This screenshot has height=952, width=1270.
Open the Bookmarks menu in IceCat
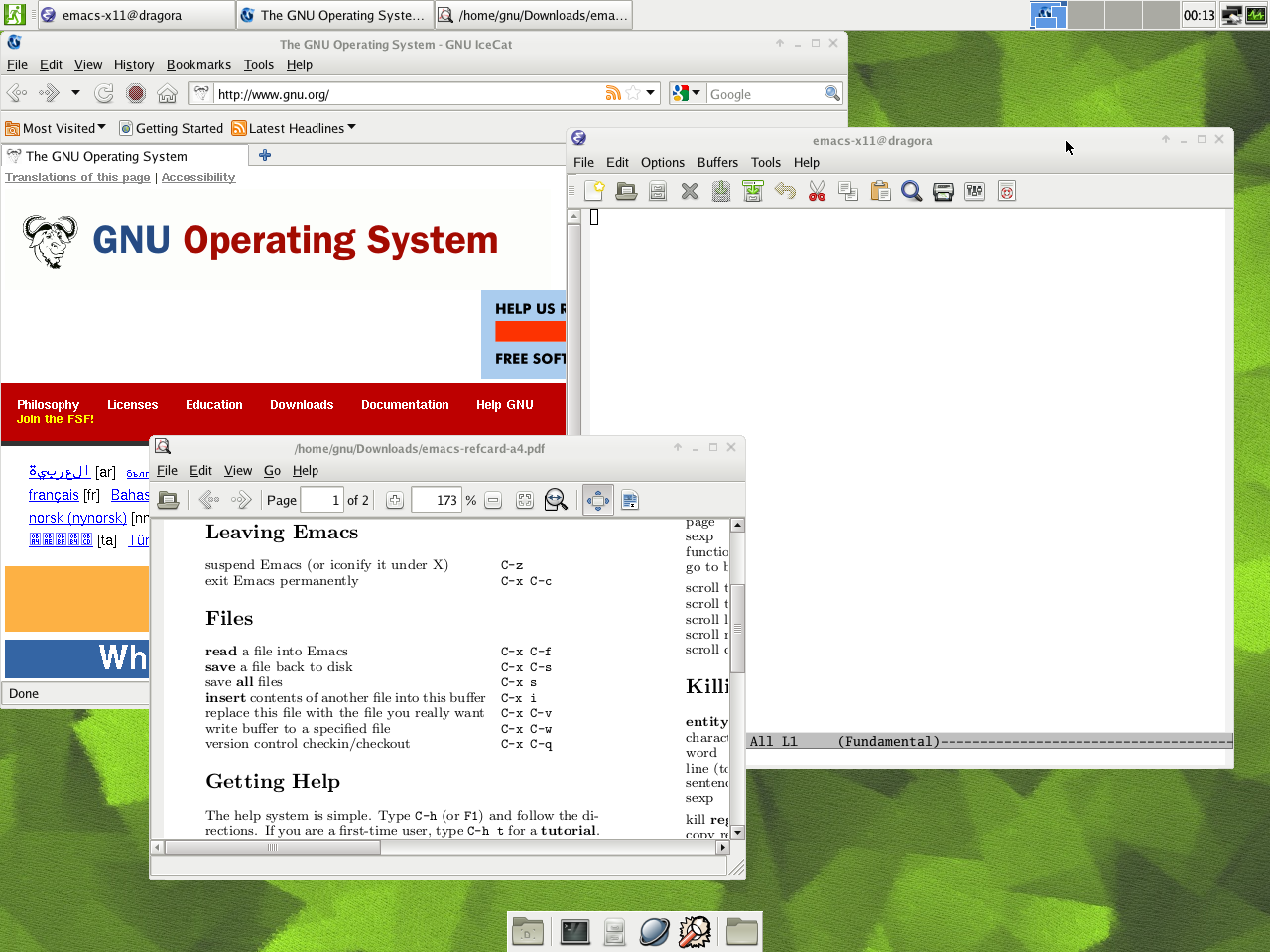198,64
